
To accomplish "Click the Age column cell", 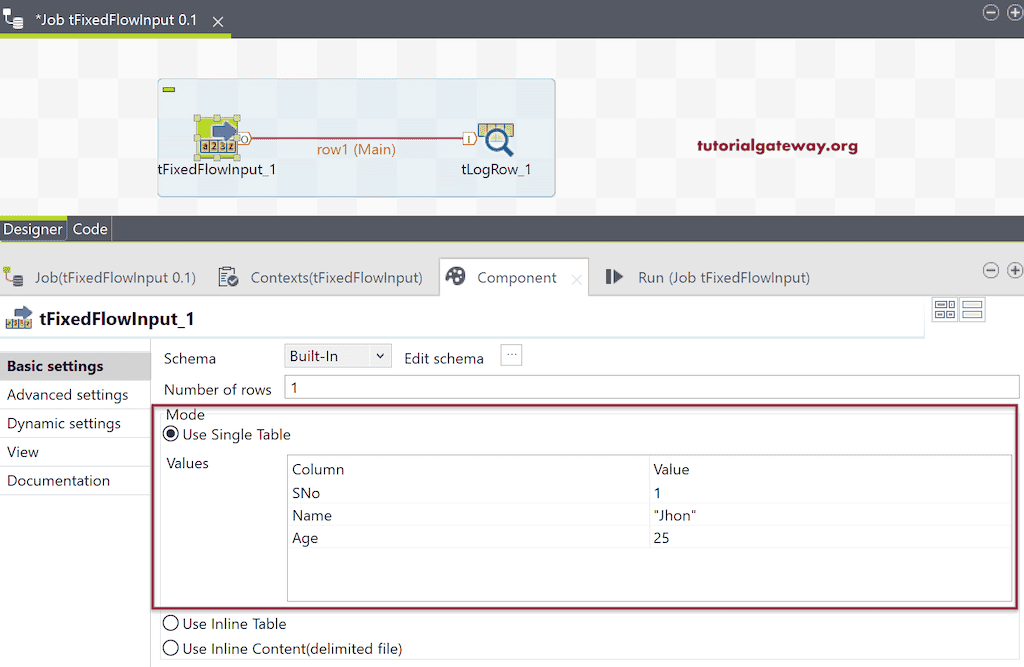I will (x=468, y=538).
